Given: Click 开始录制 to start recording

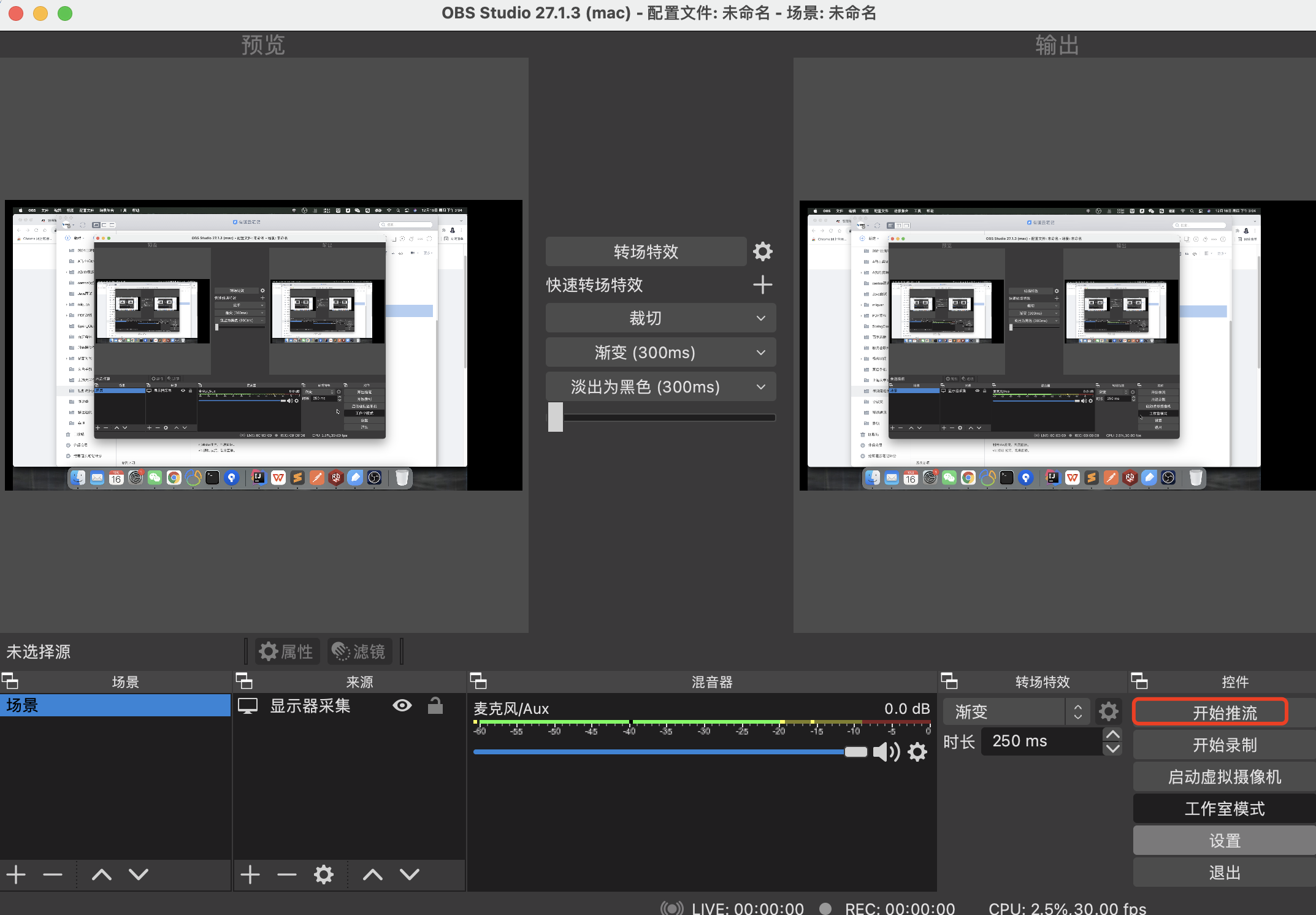Looking at the screenshot, I should pos(1224,745).
